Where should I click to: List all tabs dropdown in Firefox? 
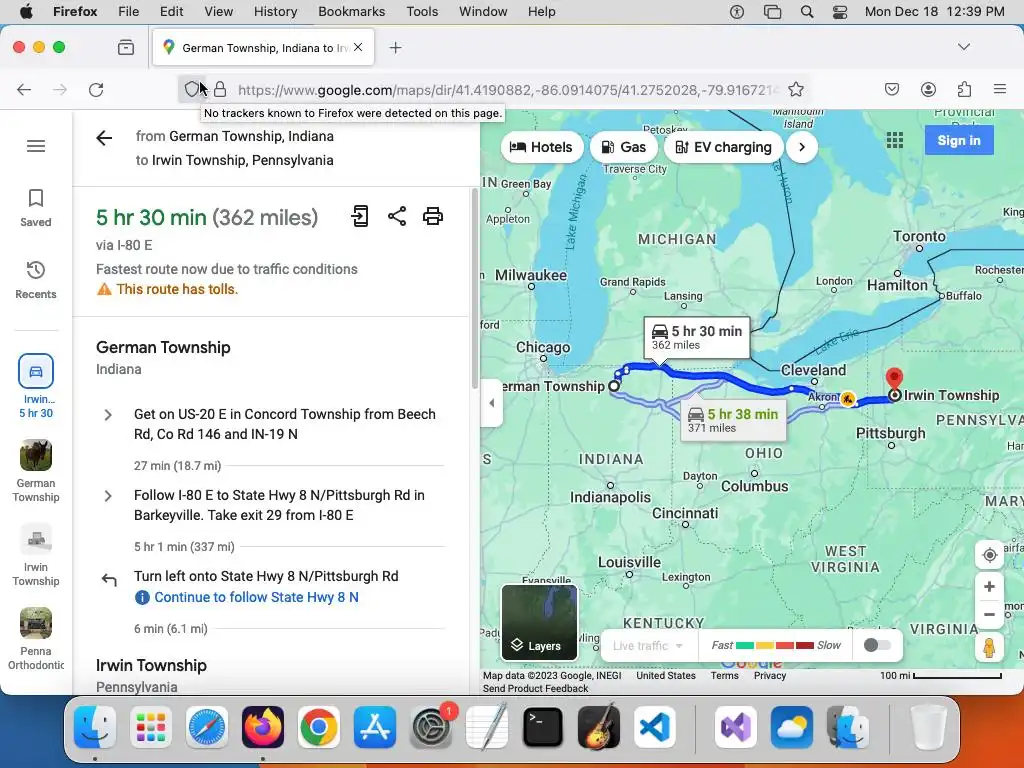964,47
